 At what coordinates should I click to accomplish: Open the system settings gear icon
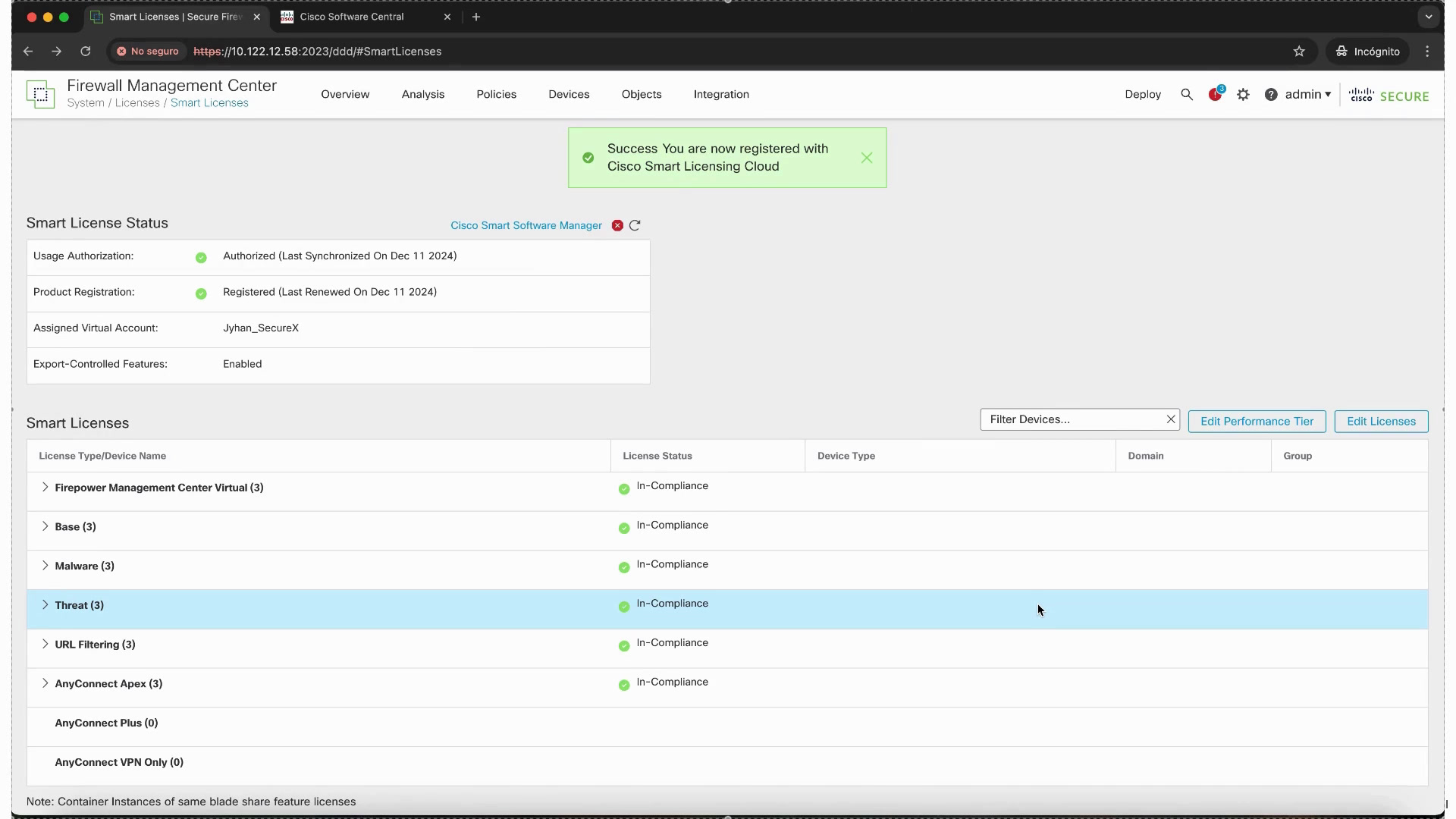[1243, 94]
